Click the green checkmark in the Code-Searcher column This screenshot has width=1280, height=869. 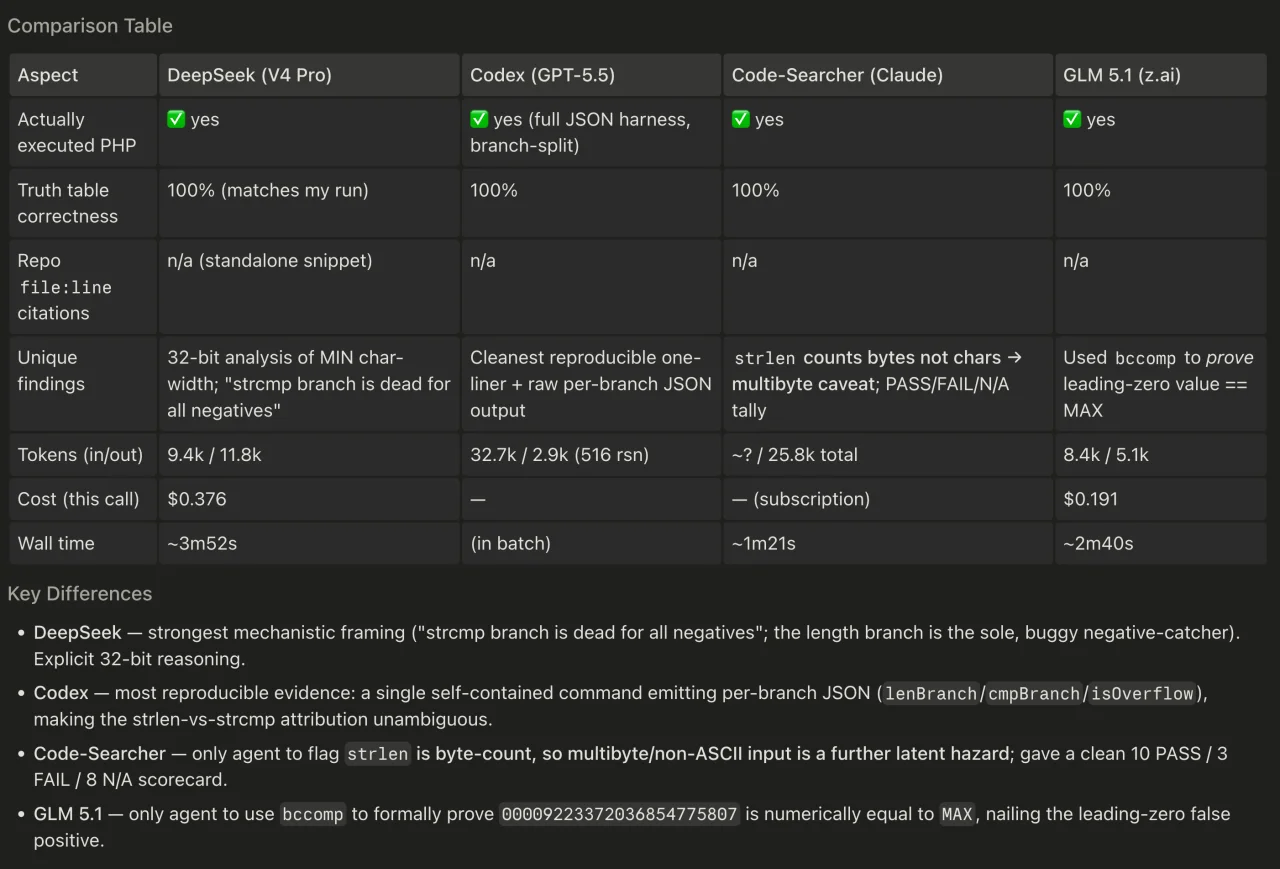click(x=741, y=119)
